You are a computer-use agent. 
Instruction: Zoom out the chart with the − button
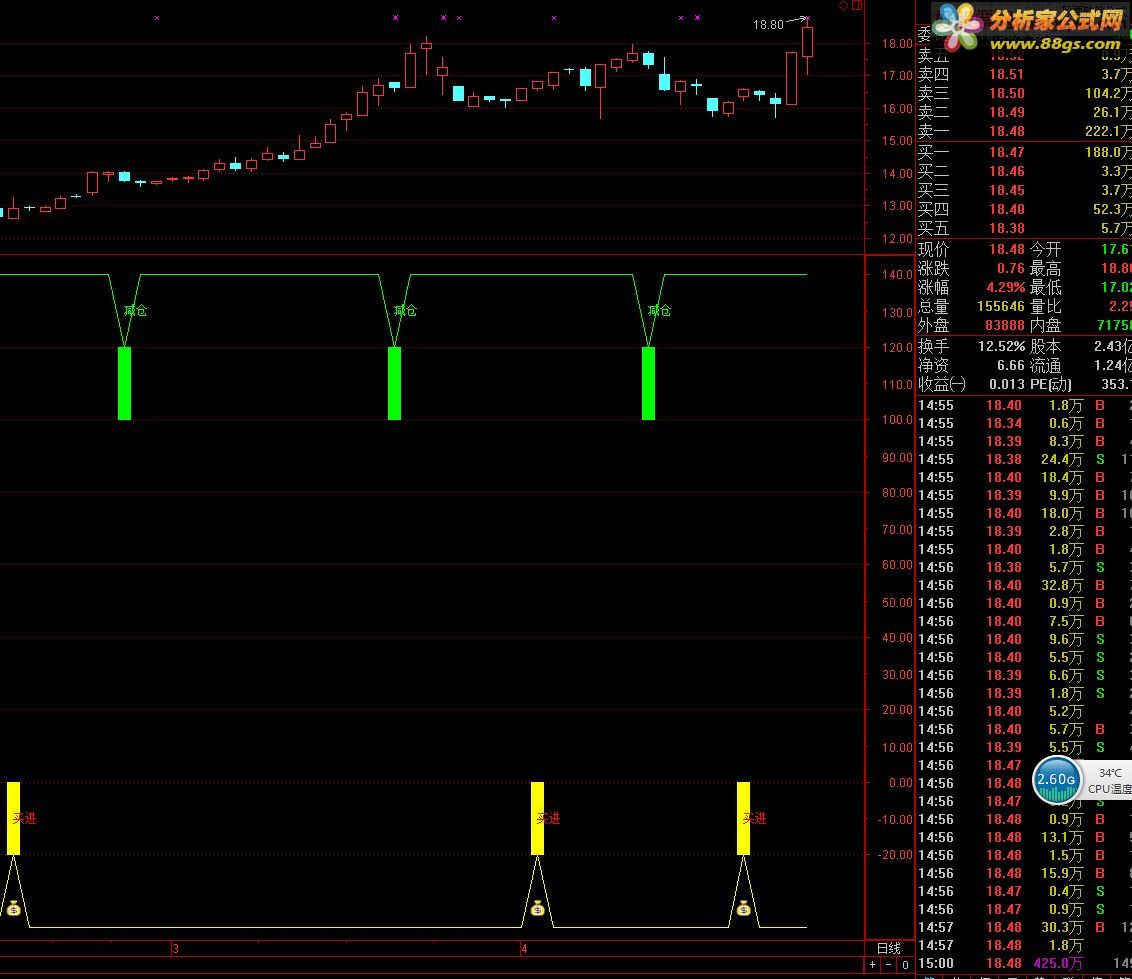889,965
